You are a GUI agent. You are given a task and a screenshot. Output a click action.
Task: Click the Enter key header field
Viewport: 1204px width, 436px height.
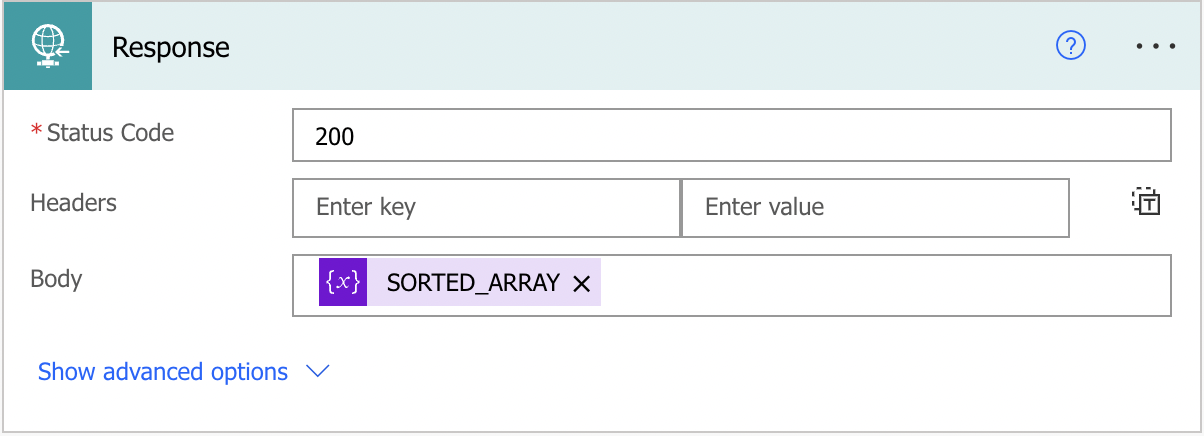click(486, 208)
